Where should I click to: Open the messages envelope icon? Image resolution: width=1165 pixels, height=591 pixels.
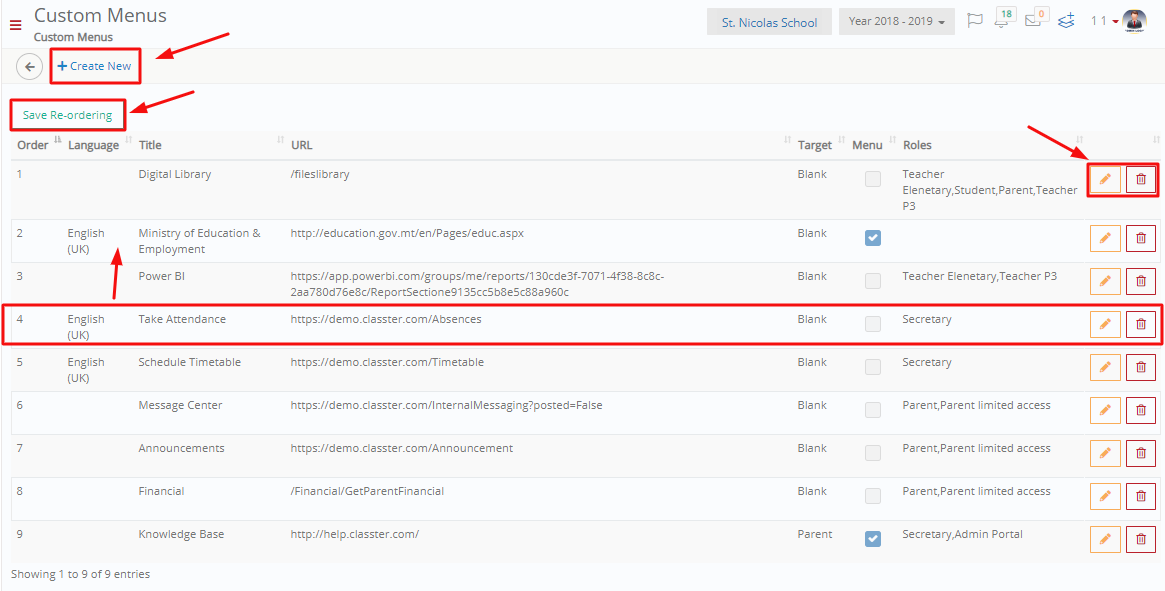(x=1035, y=19)
